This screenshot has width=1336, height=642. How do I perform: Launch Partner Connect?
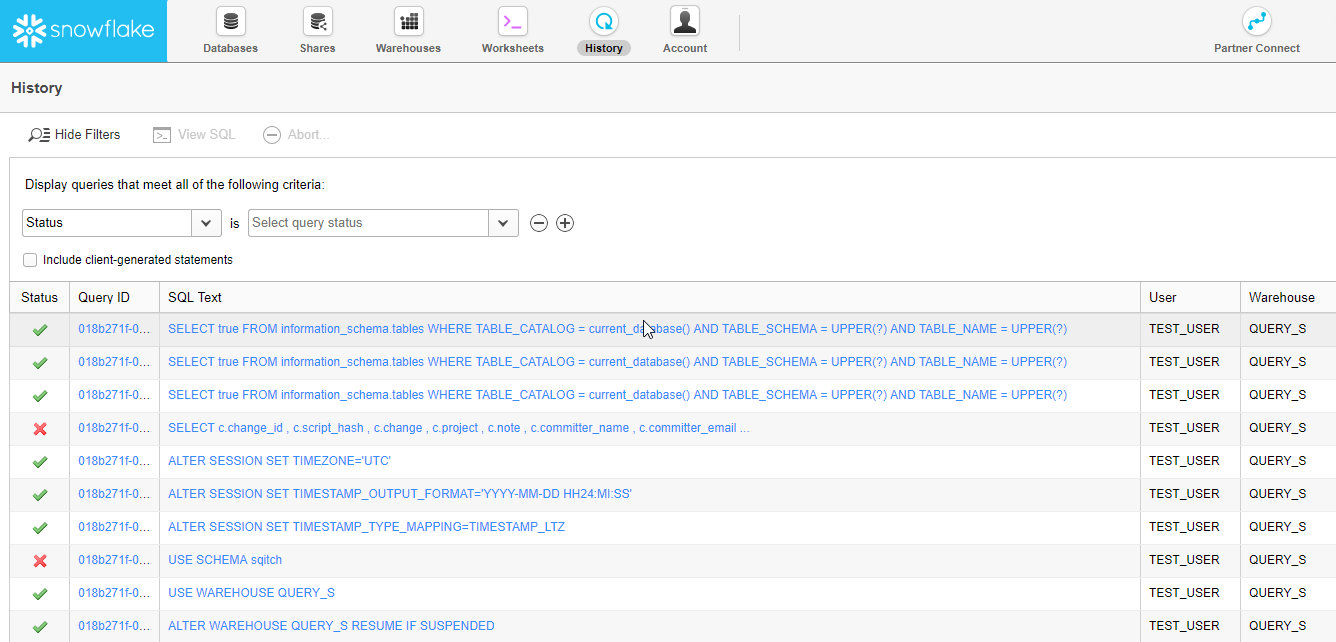(1256, 30)
